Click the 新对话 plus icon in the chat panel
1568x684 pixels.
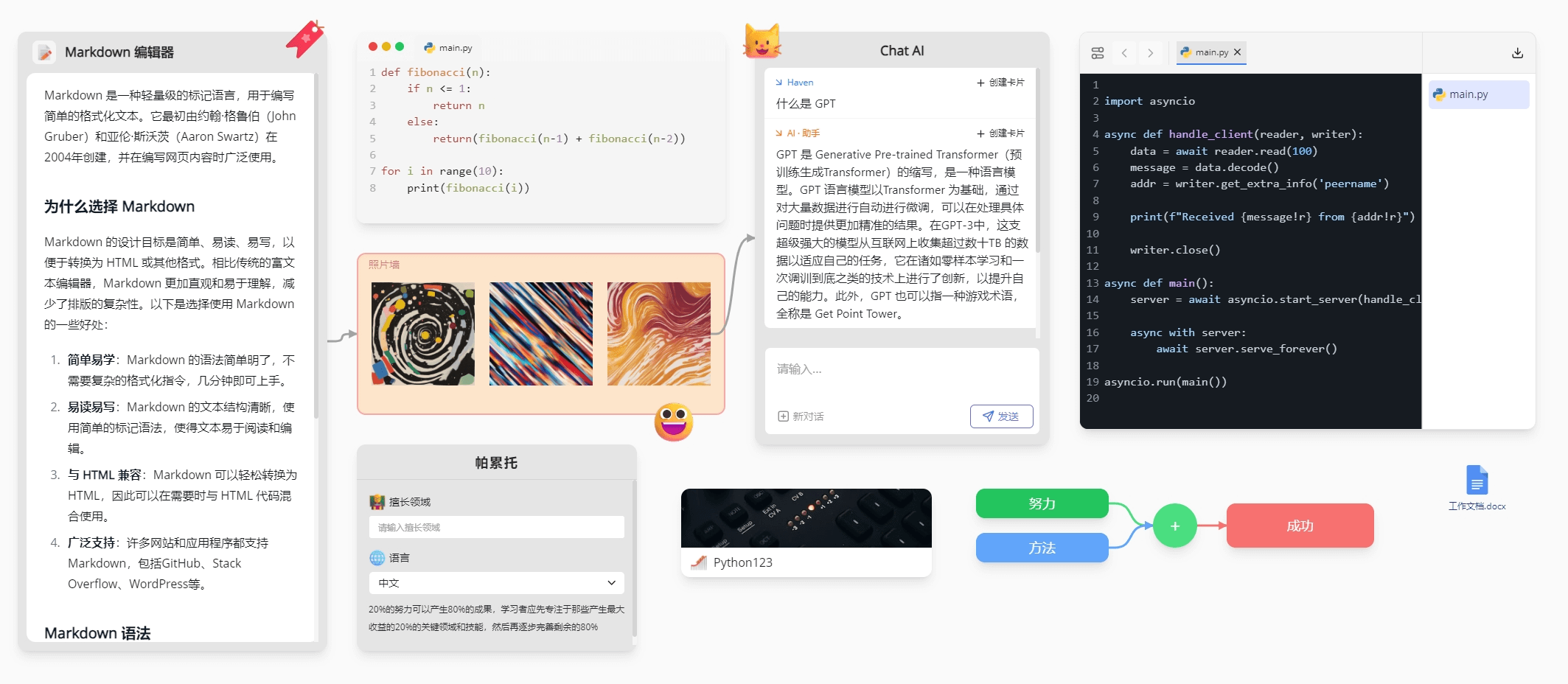[783, 416]
